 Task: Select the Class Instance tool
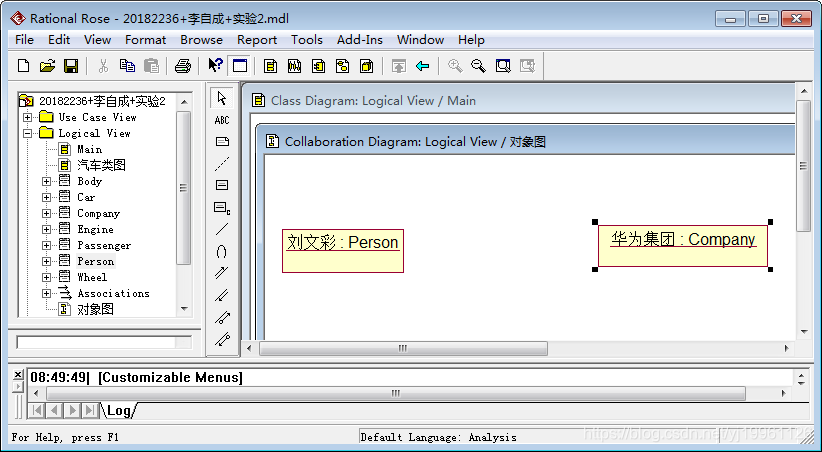[x=222, y=208]
